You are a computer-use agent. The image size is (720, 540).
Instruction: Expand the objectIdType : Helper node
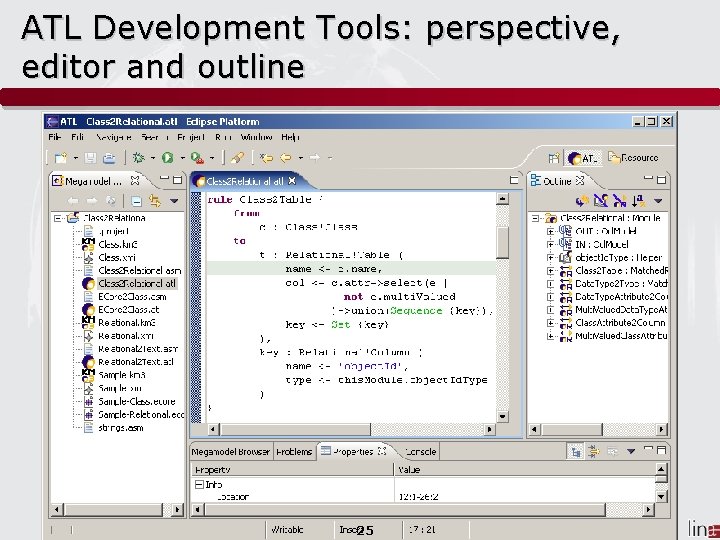(551, 258)
